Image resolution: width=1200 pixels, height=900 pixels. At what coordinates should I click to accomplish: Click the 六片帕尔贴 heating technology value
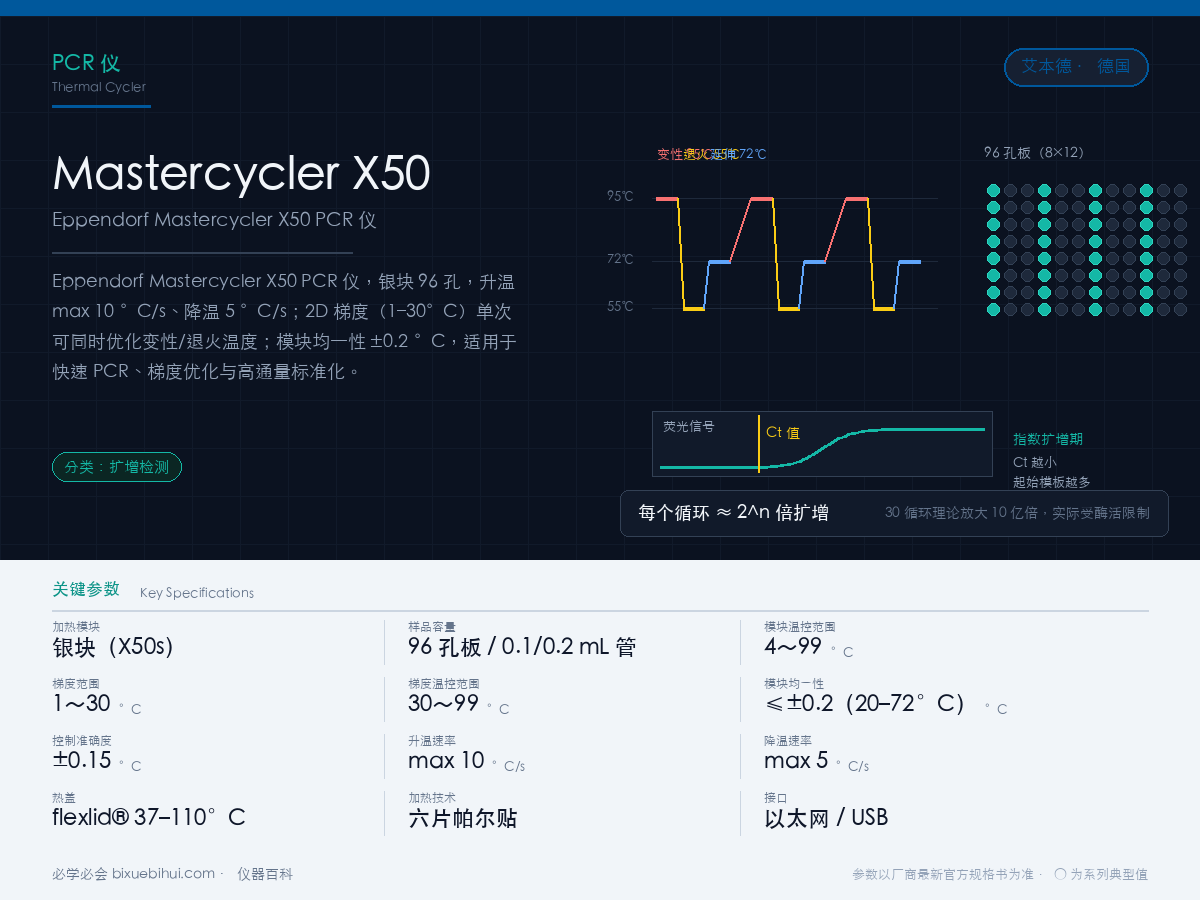pyautogui.click(x=463, y=818)
